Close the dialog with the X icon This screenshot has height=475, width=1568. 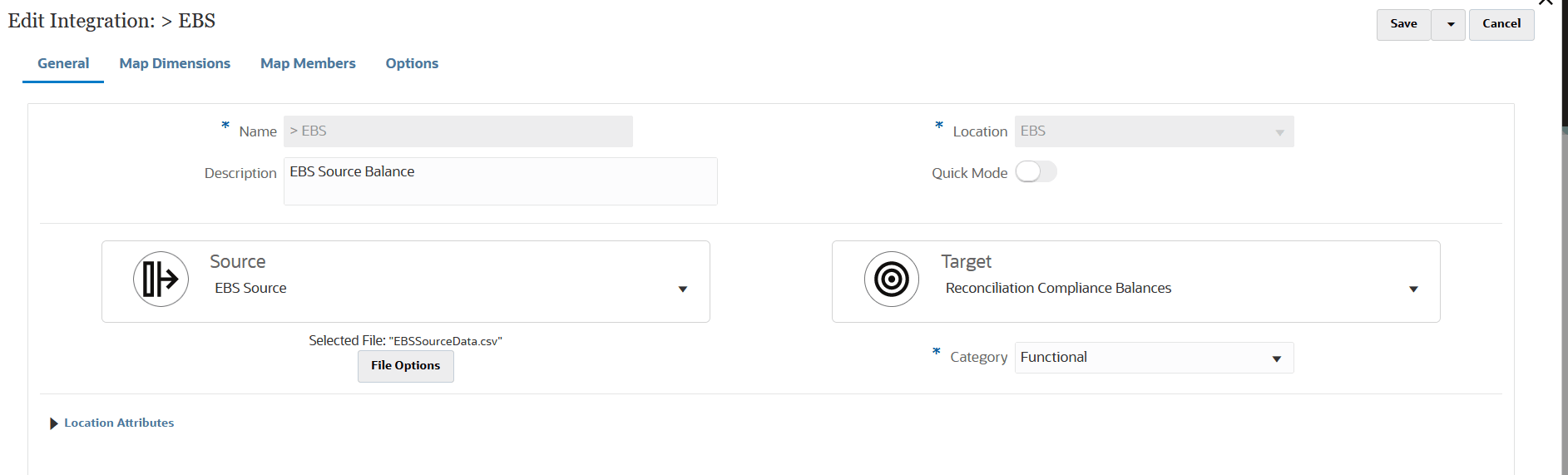1546,2
